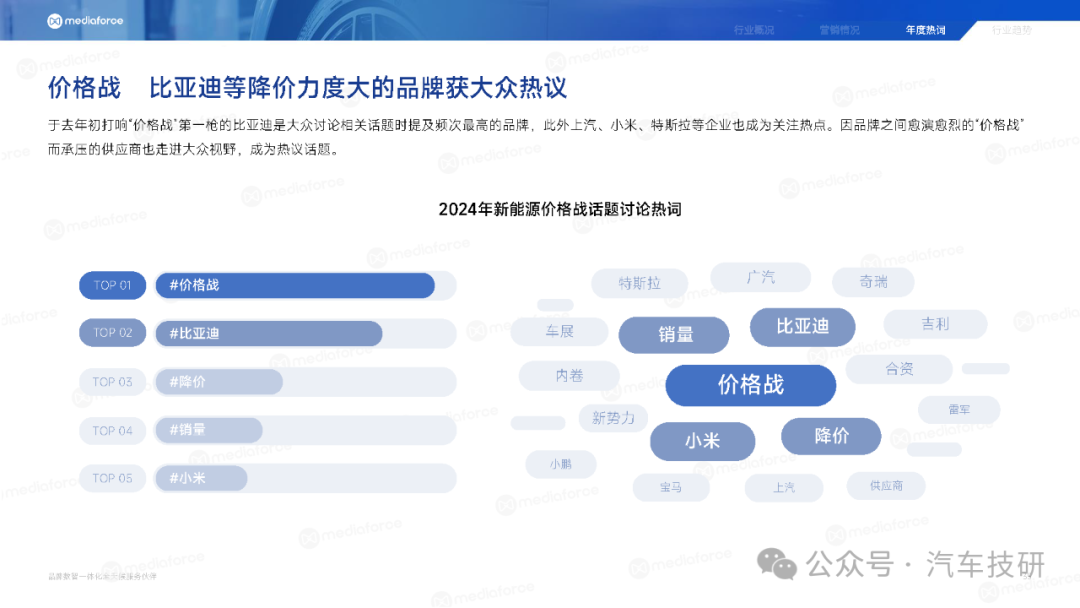This screenshot has width=1080, height=608.
Task: Click the 内卷 word cloud bubble
Action: coord(569,376)
